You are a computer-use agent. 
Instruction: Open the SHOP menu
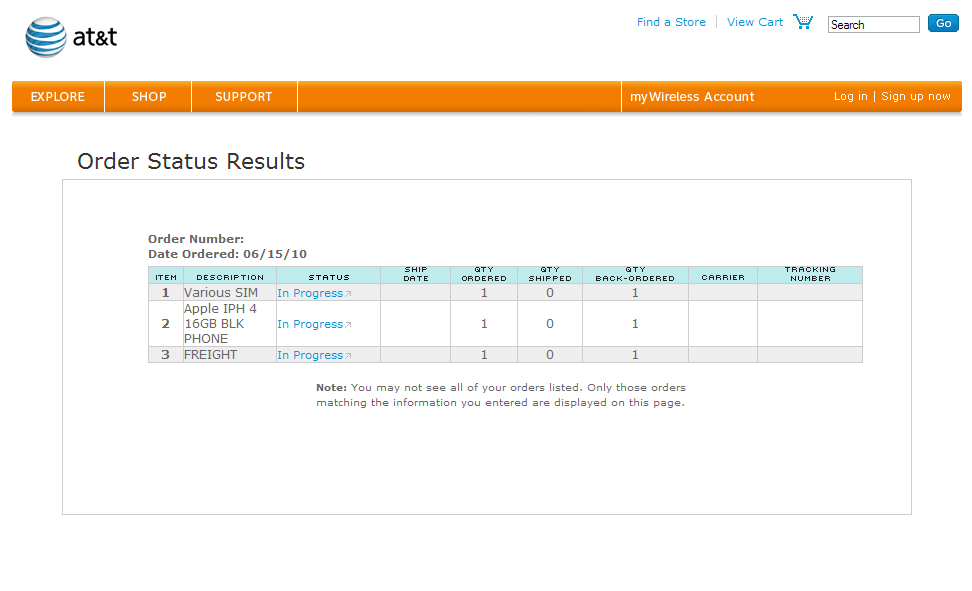coord(149,97)
